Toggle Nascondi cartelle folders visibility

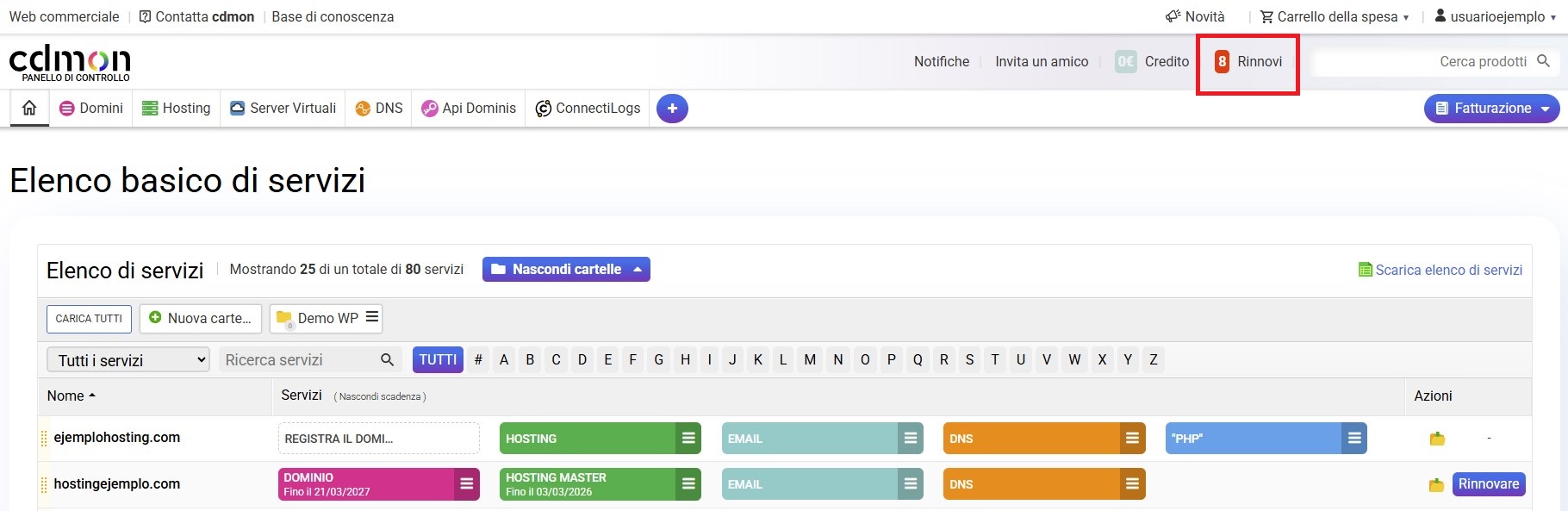(566, 270)
